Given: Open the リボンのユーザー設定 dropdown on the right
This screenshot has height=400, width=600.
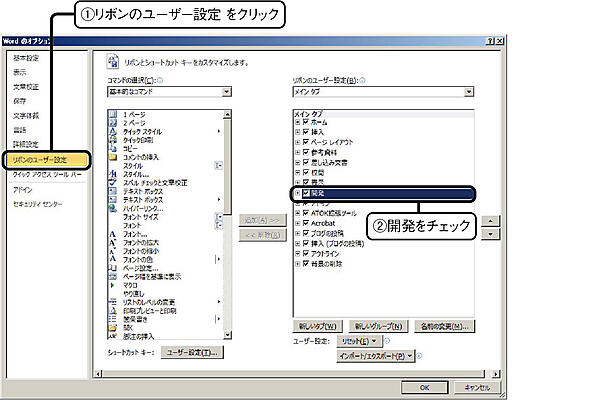Looking at the screenshot, I should pos(468,91).
